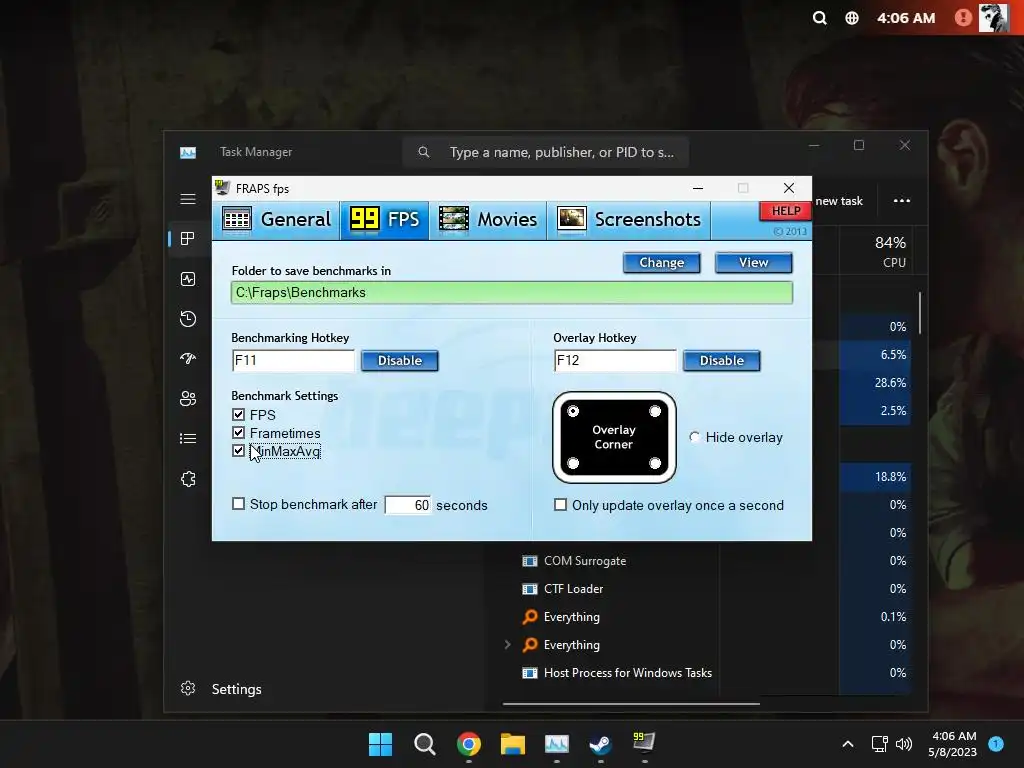Enable Stop benchmark after checkbox
The width and height of the screenshot is (1024, 768).
(238, 504)
